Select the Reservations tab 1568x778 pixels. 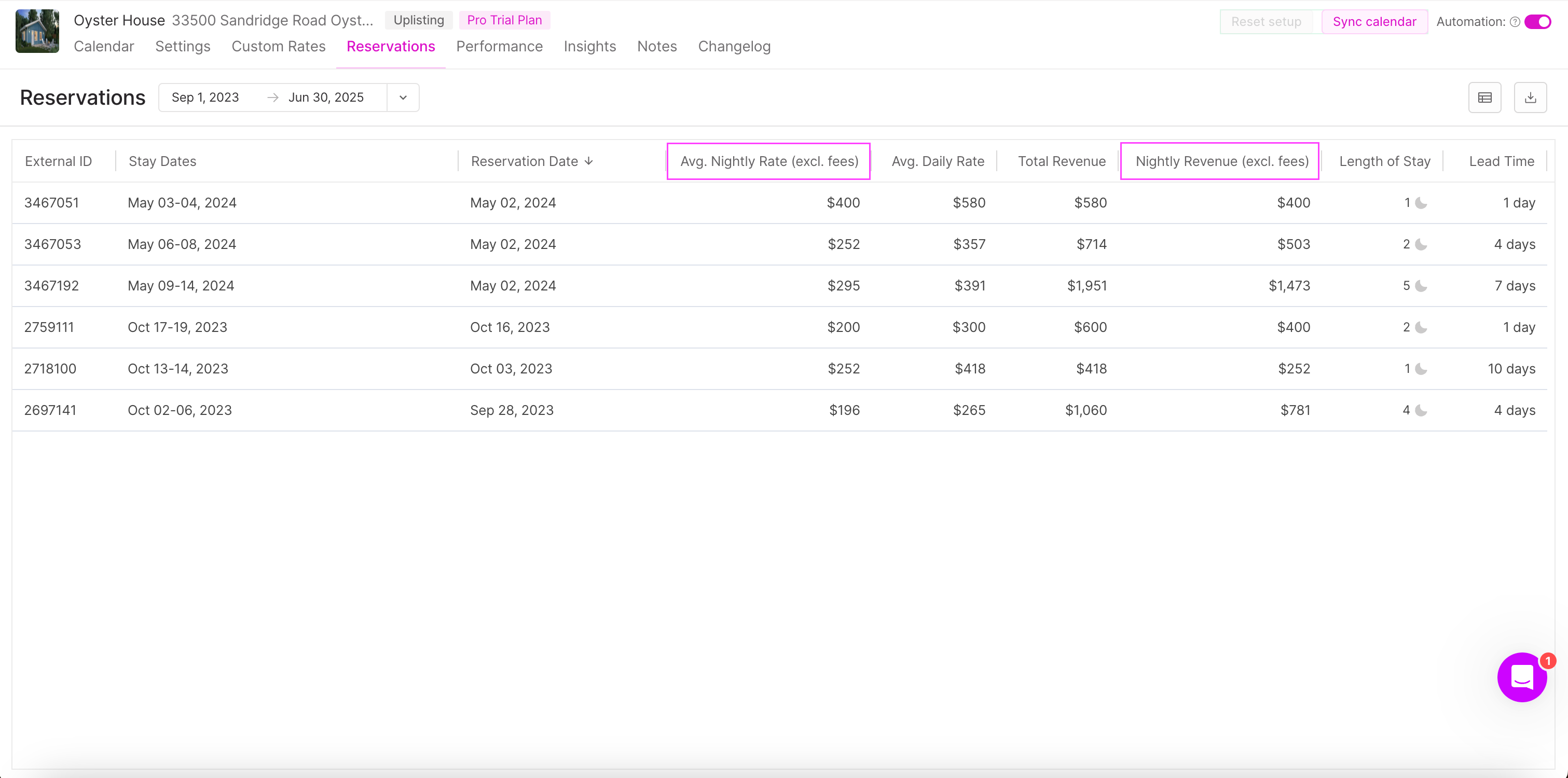pos(391,46)
